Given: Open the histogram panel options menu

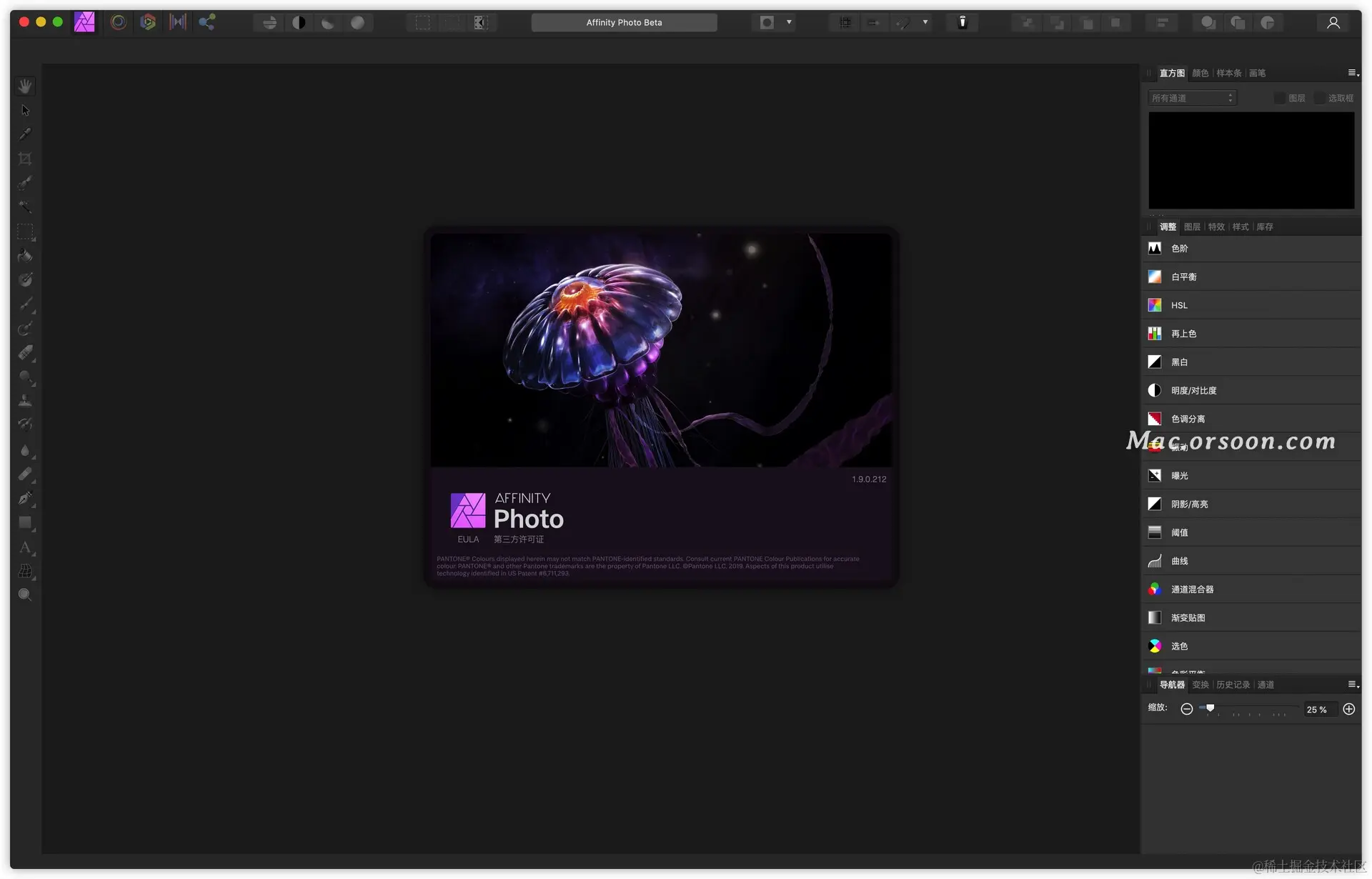Looking at the screenshot, I should pyautogui.click(x=1353, y=73).
